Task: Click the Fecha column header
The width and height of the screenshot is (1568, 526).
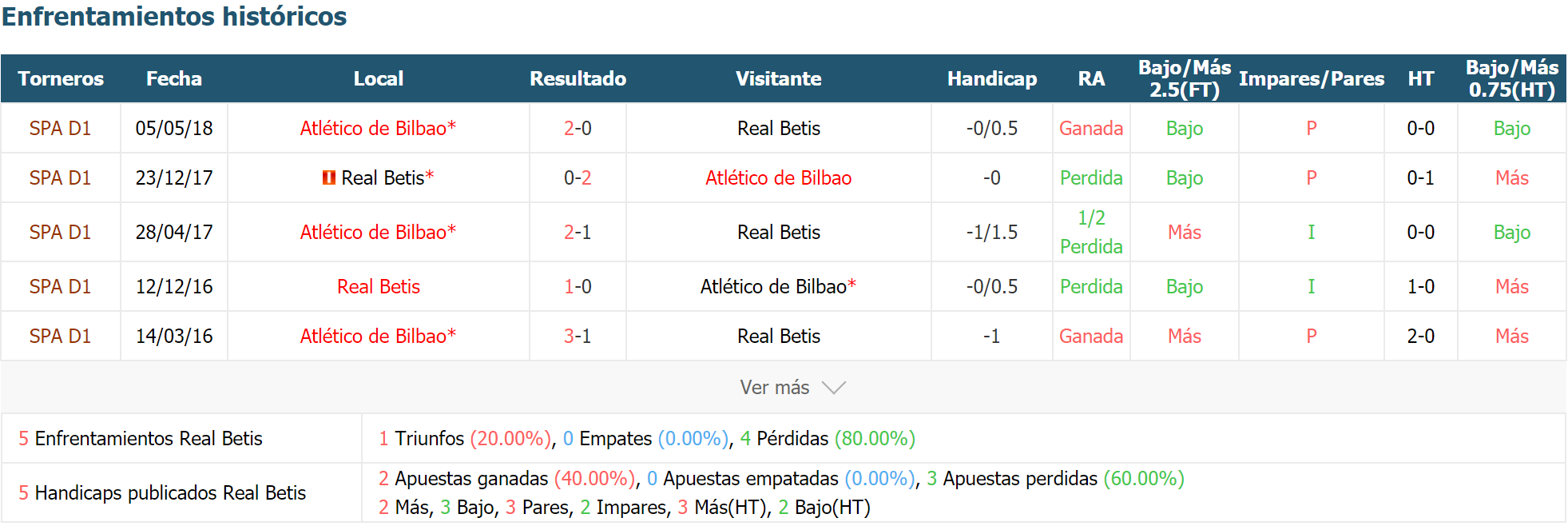Action: point(174,78)
